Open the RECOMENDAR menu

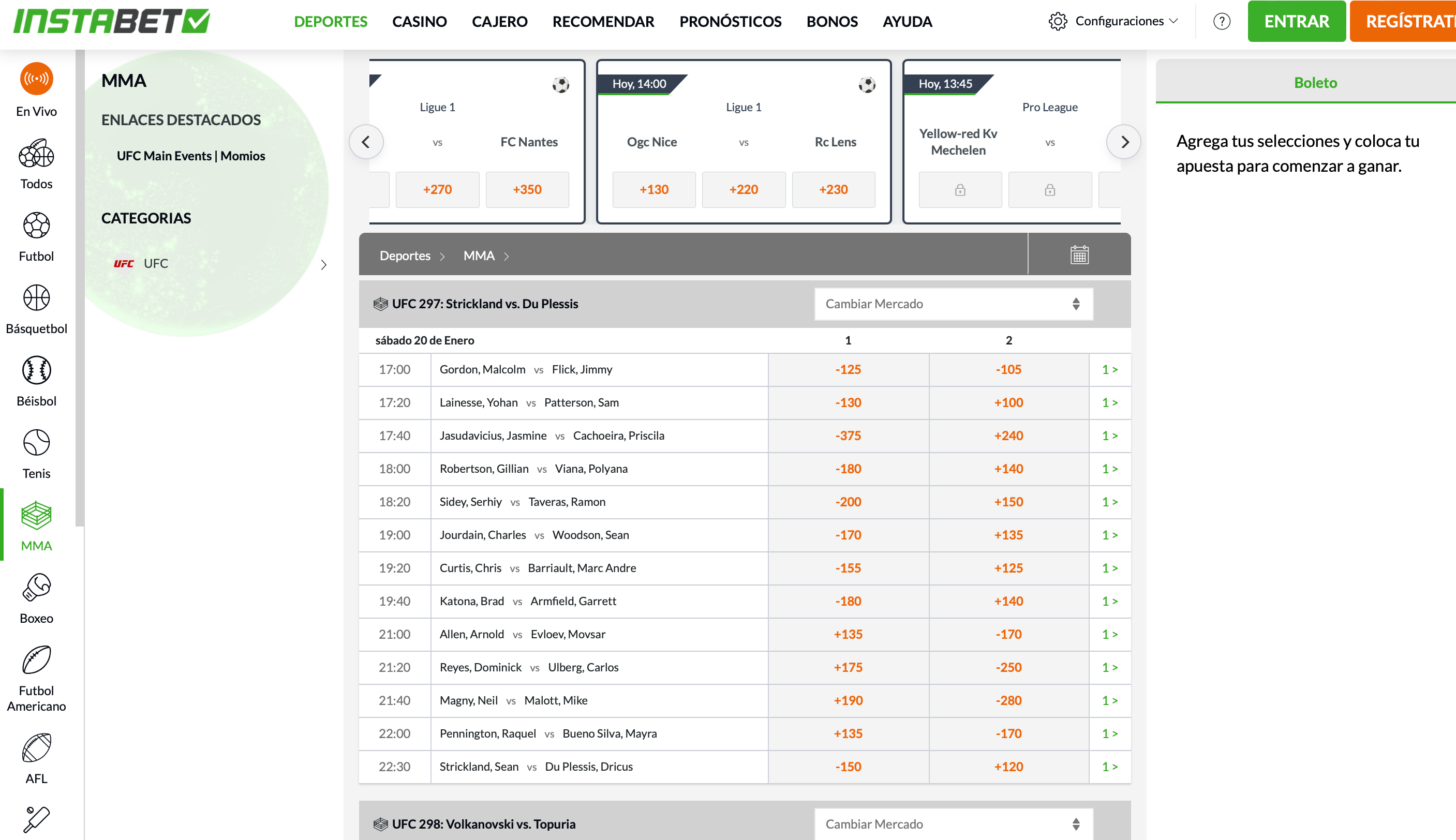603,21
